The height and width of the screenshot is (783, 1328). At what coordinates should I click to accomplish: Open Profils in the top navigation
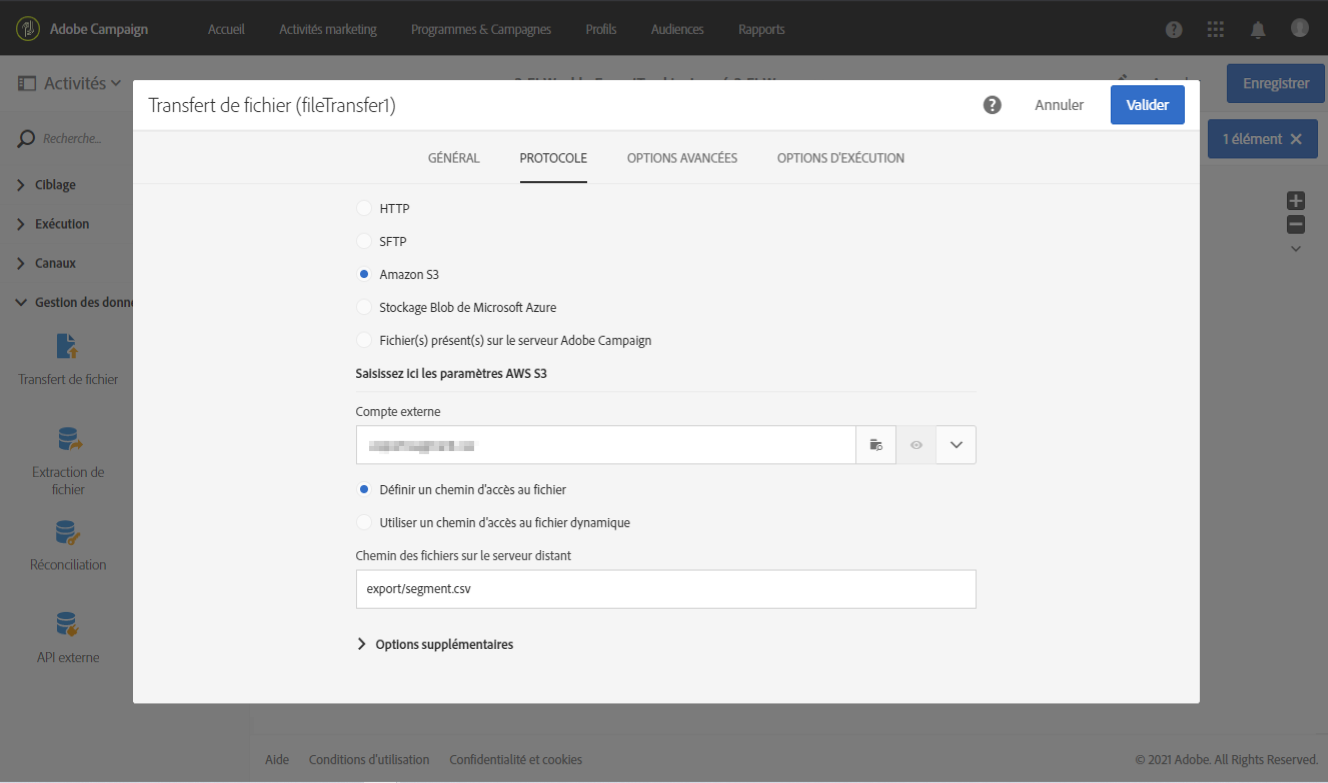601,30
